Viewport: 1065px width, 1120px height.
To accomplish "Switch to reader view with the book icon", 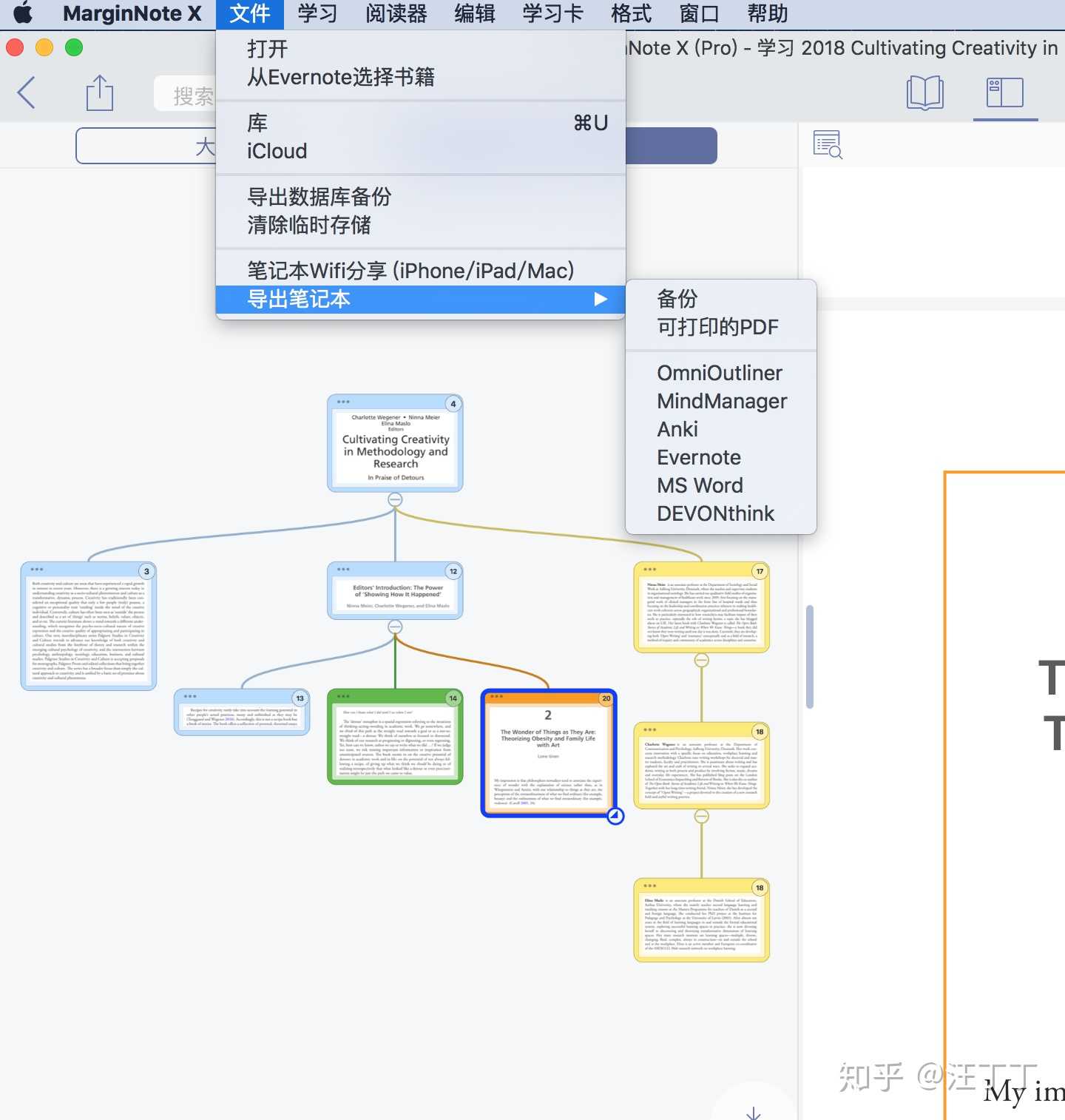I will click(x=924, y=93).
